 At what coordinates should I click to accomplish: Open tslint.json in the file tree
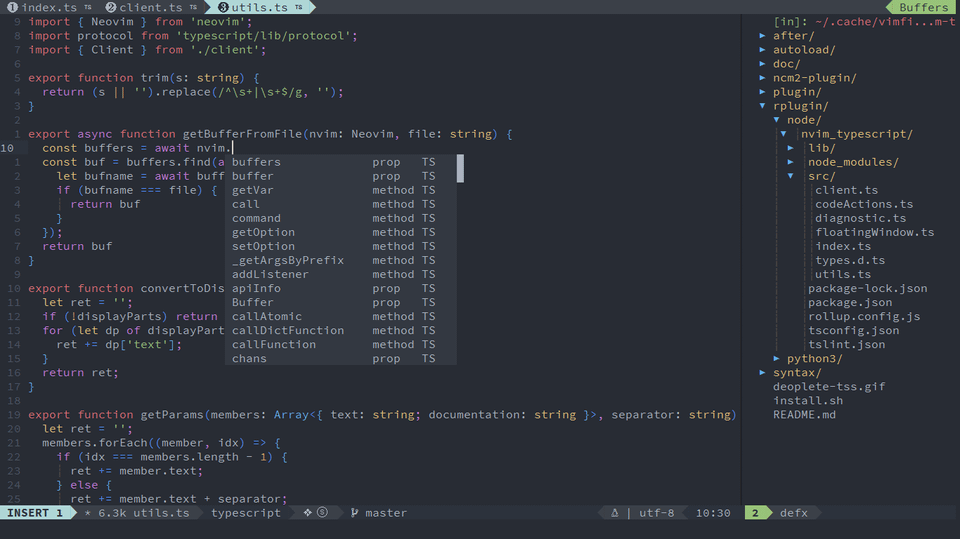[846, 345]
